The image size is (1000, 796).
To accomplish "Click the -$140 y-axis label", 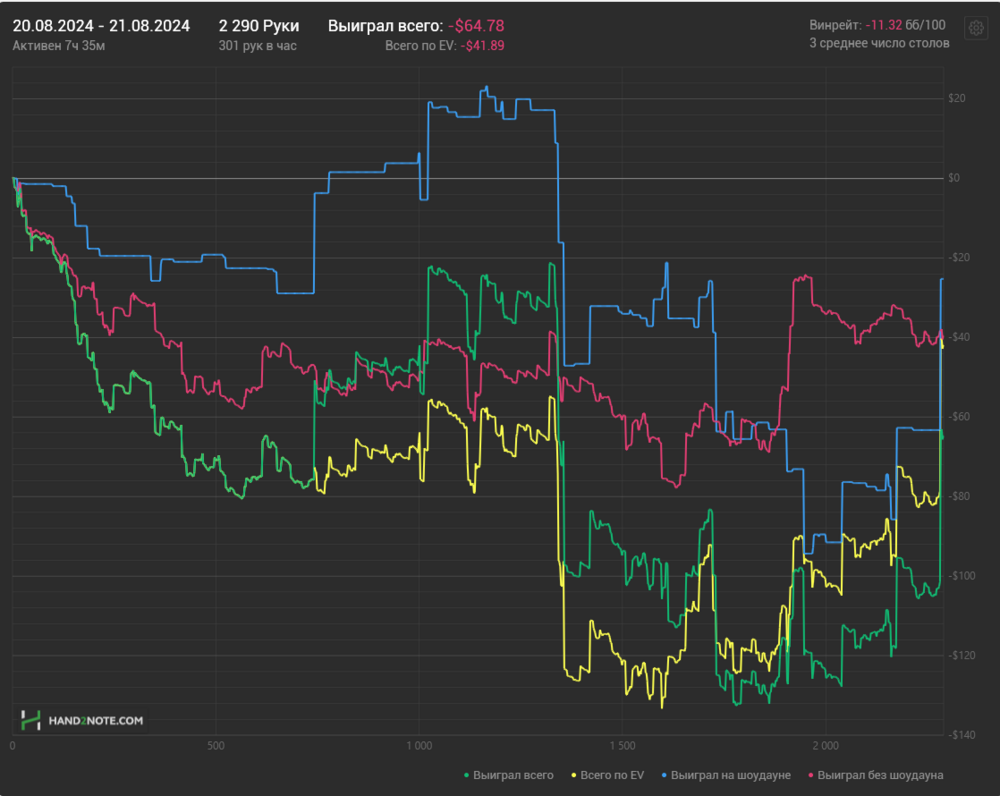I will tap(962, 735).
